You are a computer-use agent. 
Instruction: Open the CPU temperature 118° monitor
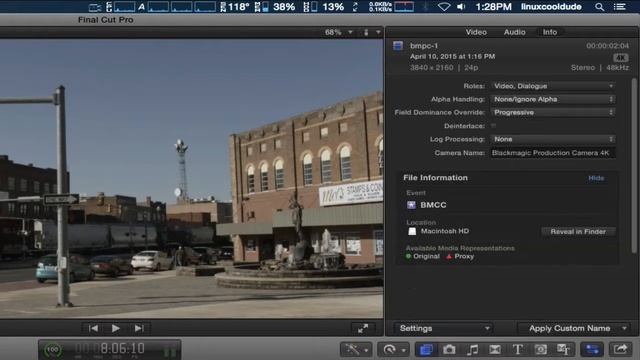pyautogui.click(x=235, y=7)
